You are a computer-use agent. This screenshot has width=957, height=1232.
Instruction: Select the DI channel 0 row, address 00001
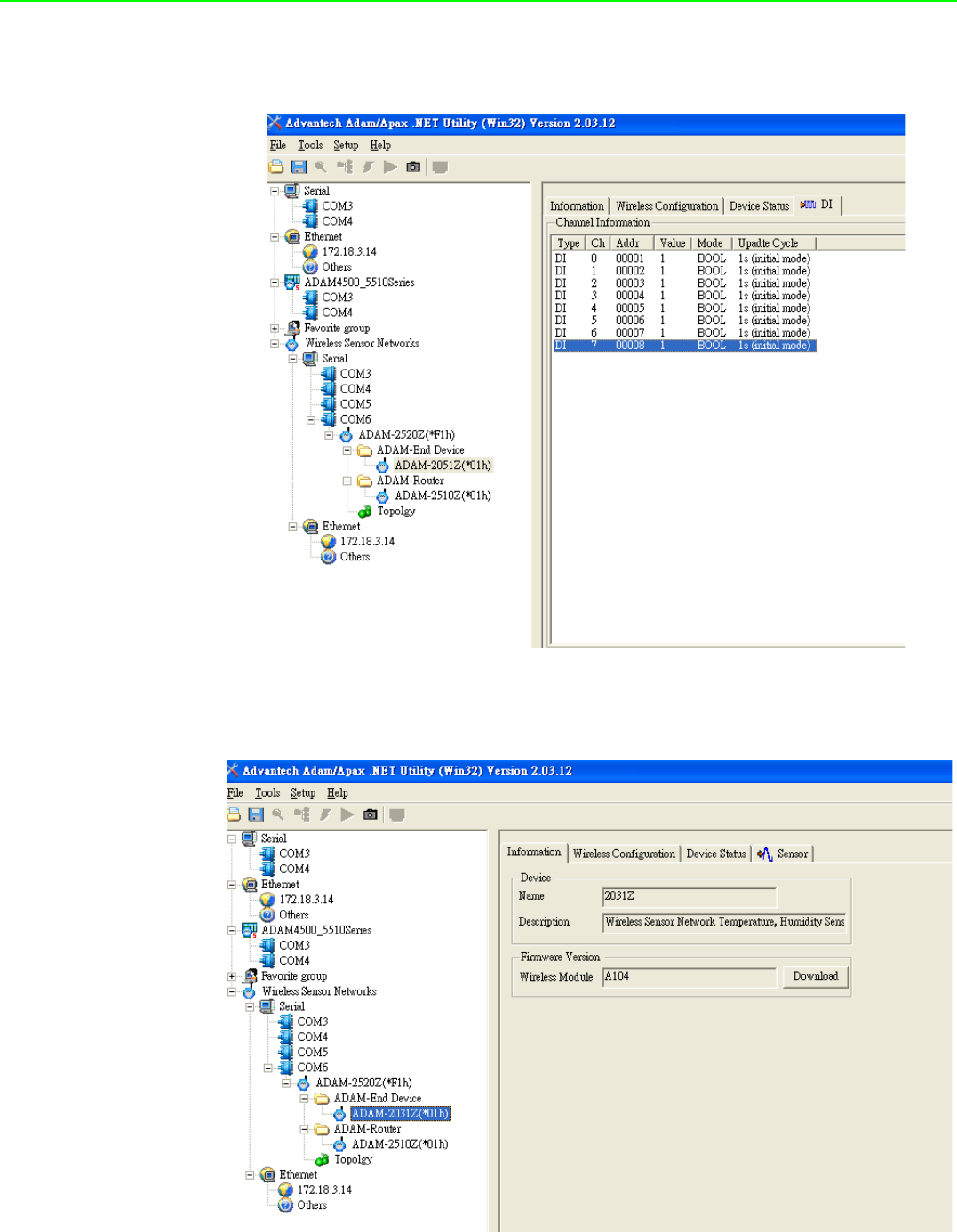tap(683, 258)
